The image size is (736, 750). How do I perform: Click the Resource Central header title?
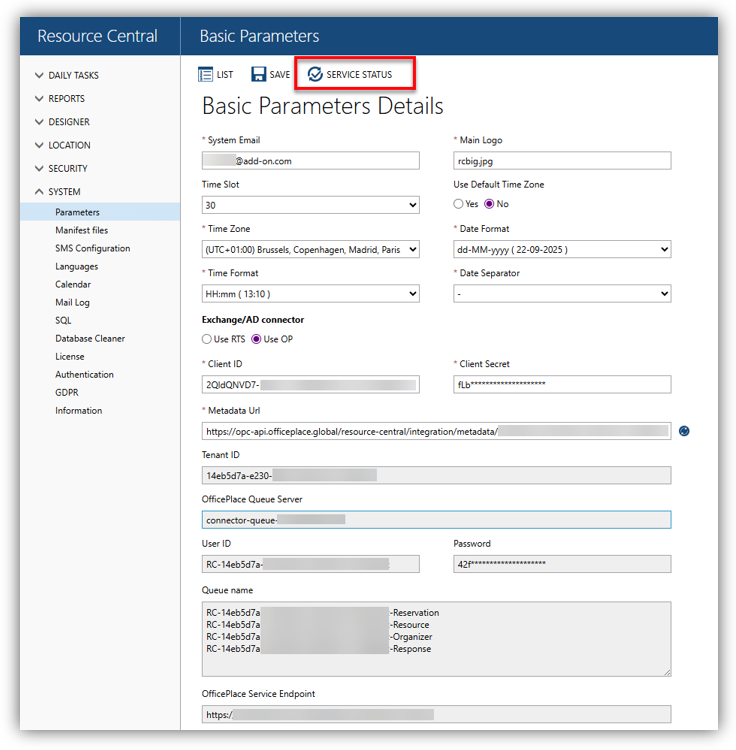98,36
